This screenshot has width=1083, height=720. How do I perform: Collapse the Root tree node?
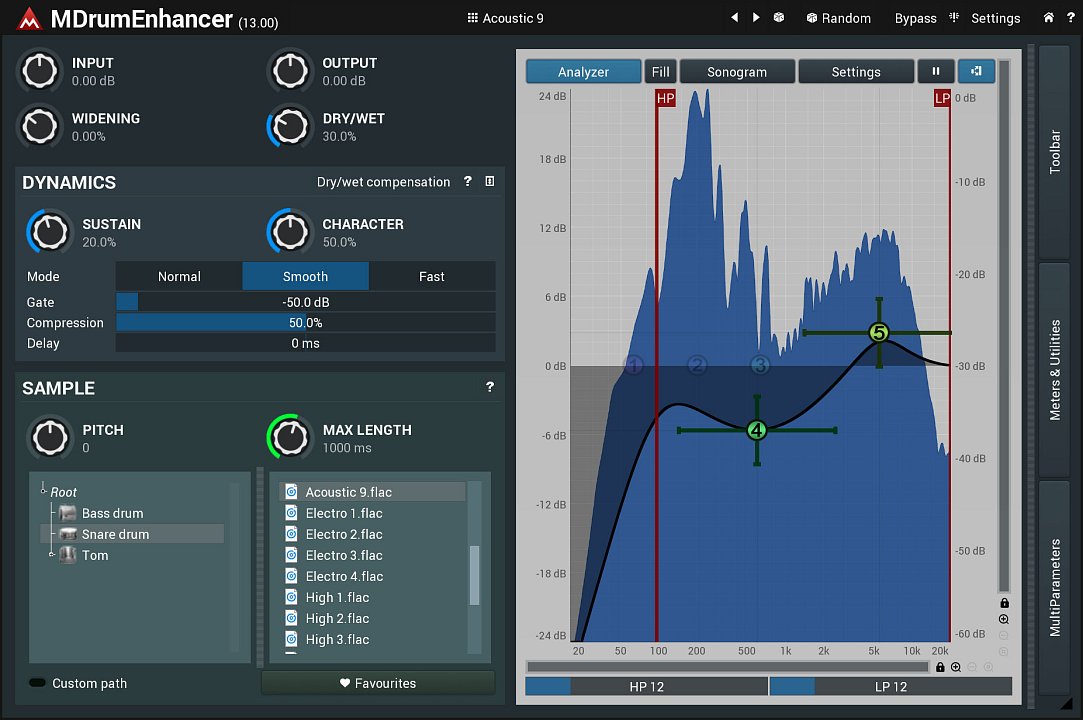(x=44, y=491)
